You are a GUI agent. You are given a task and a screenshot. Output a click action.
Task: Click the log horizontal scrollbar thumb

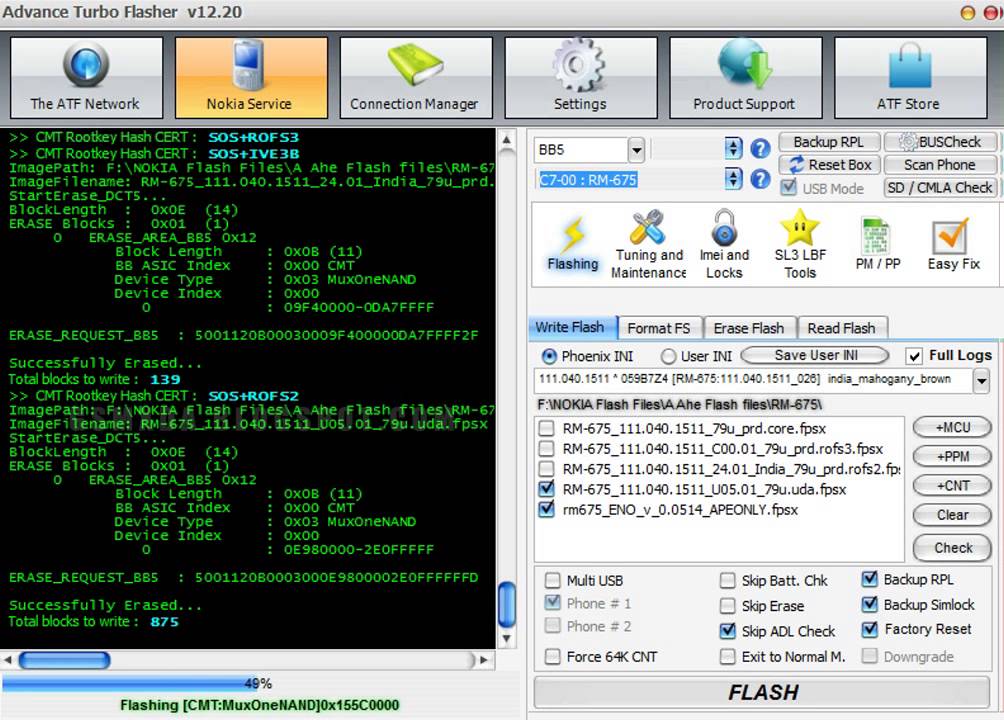click(64, 660)
